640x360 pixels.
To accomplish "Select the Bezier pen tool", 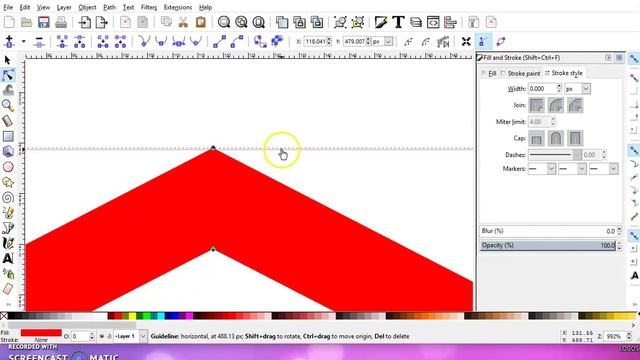I will coord(8,228).
